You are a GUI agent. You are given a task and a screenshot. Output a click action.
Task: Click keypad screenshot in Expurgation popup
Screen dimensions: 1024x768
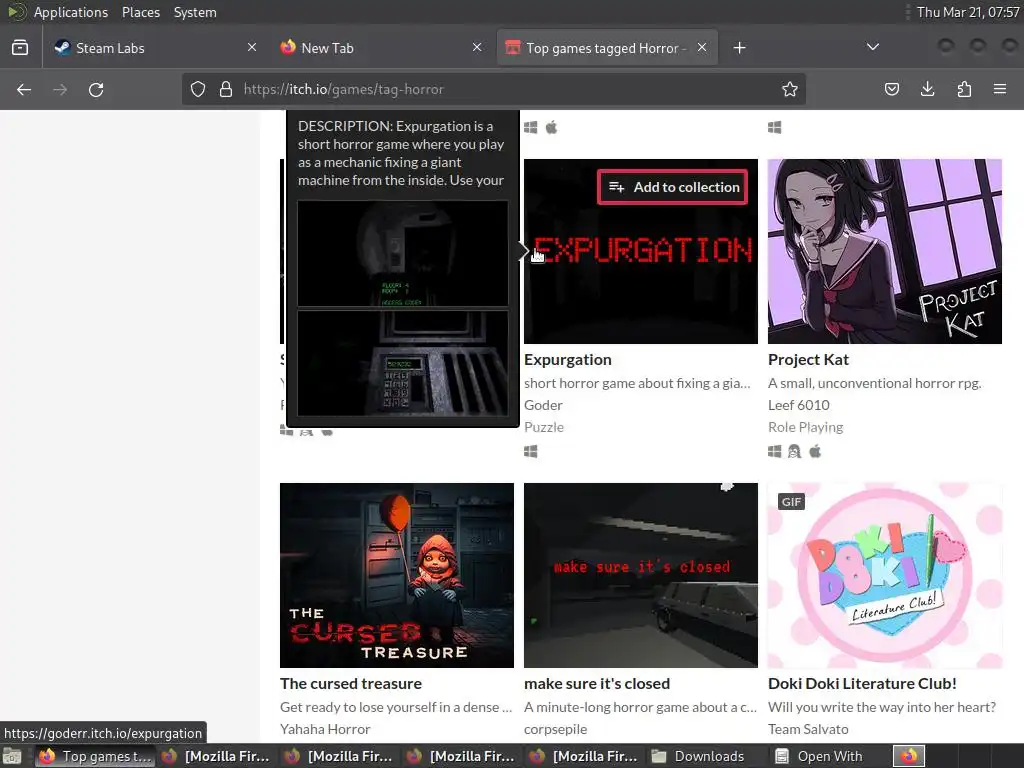[x=403, y=362]
